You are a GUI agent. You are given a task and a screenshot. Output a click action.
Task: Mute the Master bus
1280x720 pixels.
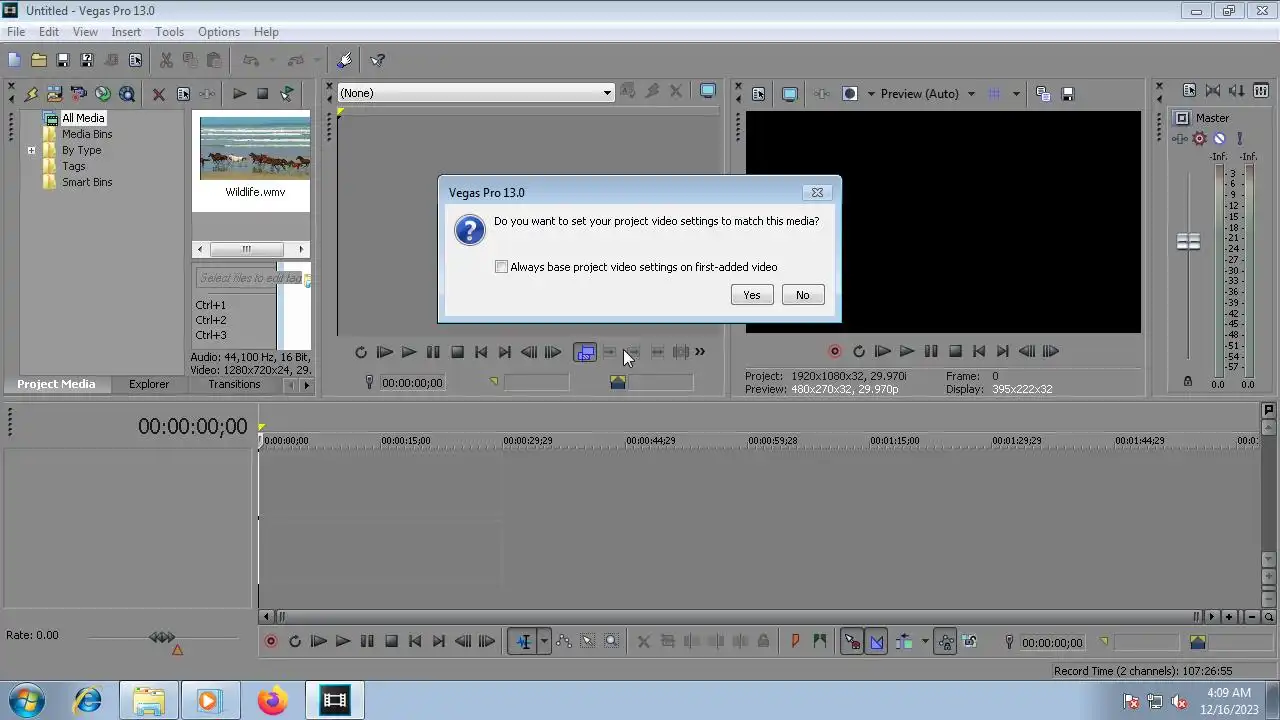(x=1219, y=139)
